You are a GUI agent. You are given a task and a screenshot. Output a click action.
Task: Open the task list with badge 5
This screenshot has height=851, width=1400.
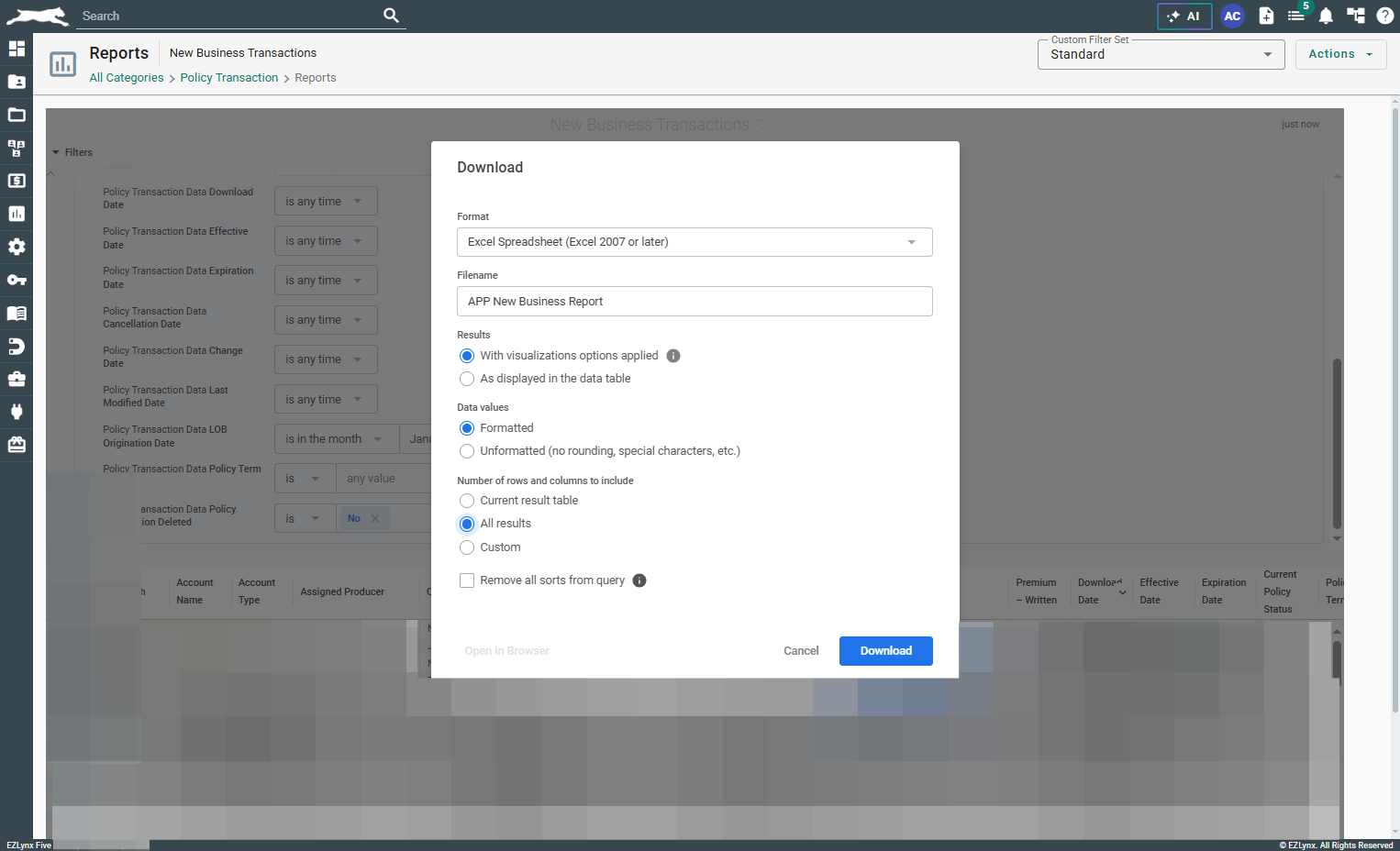pyautogui.click(x=1296, y=16)
